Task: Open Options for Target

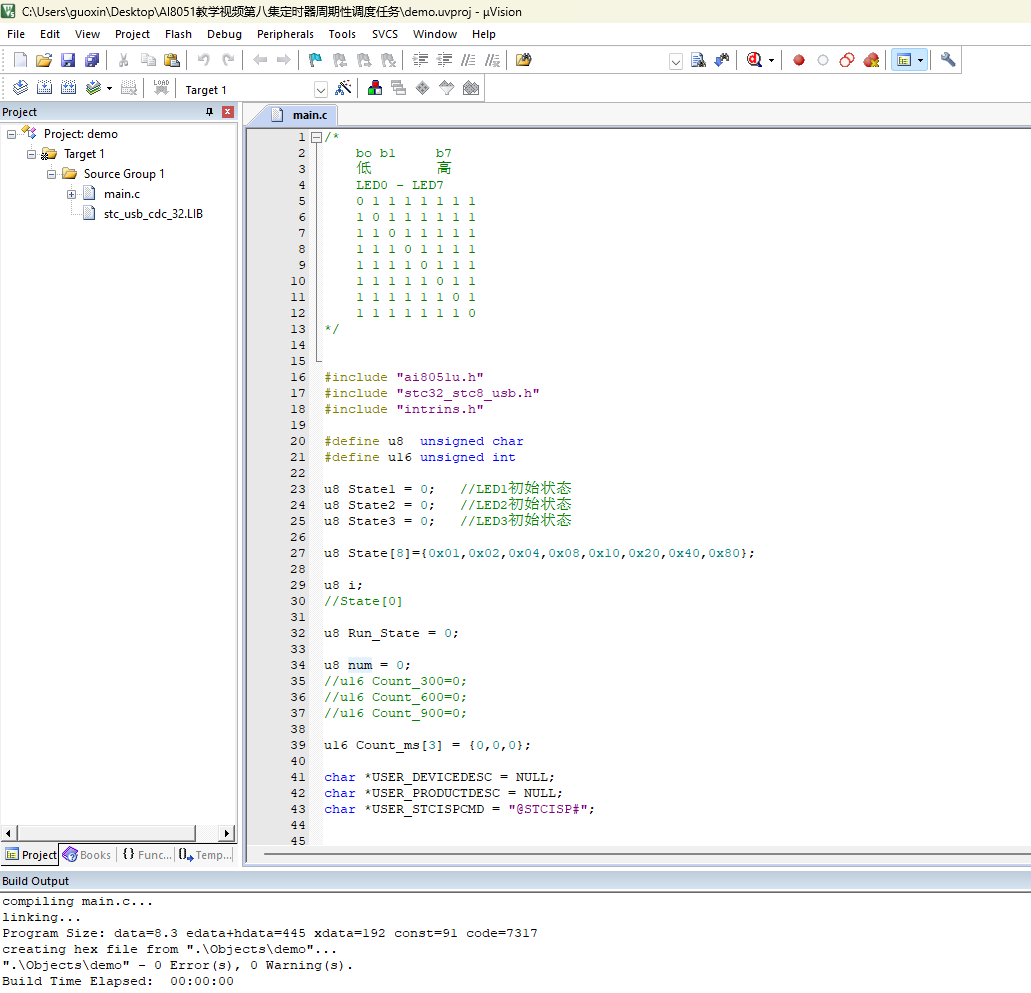Action: point(343,88)
